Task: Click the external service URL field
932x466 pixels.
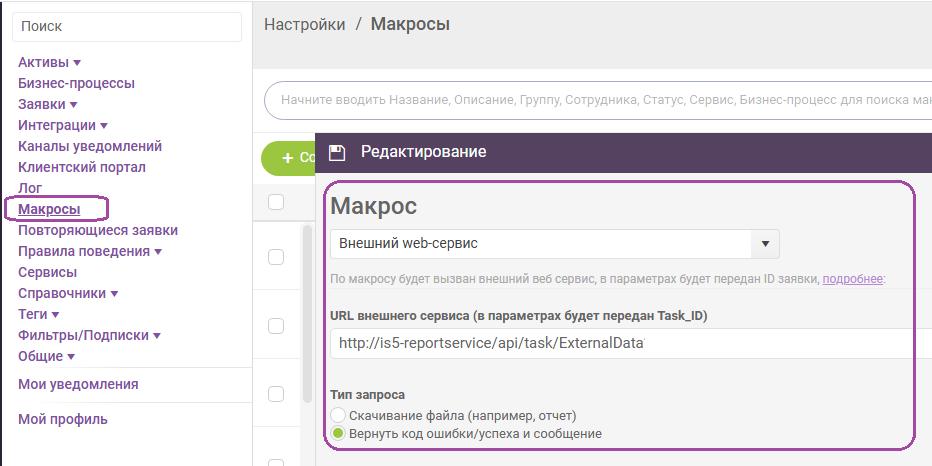Action: pos(630,343)
